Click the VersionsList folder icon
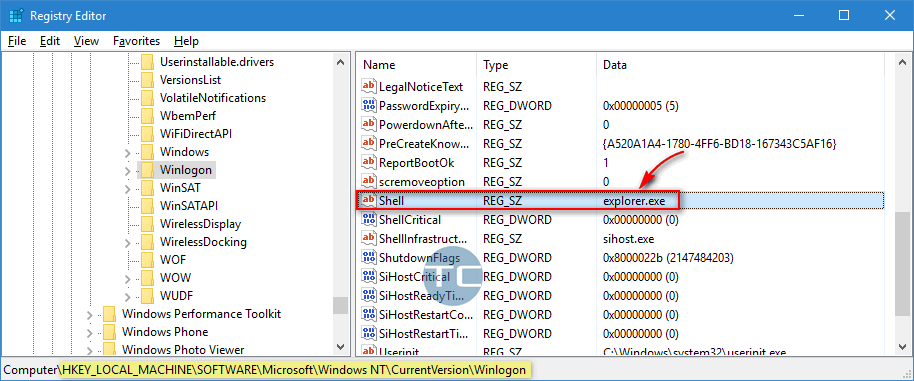914x381 pixels. point(148,80)
